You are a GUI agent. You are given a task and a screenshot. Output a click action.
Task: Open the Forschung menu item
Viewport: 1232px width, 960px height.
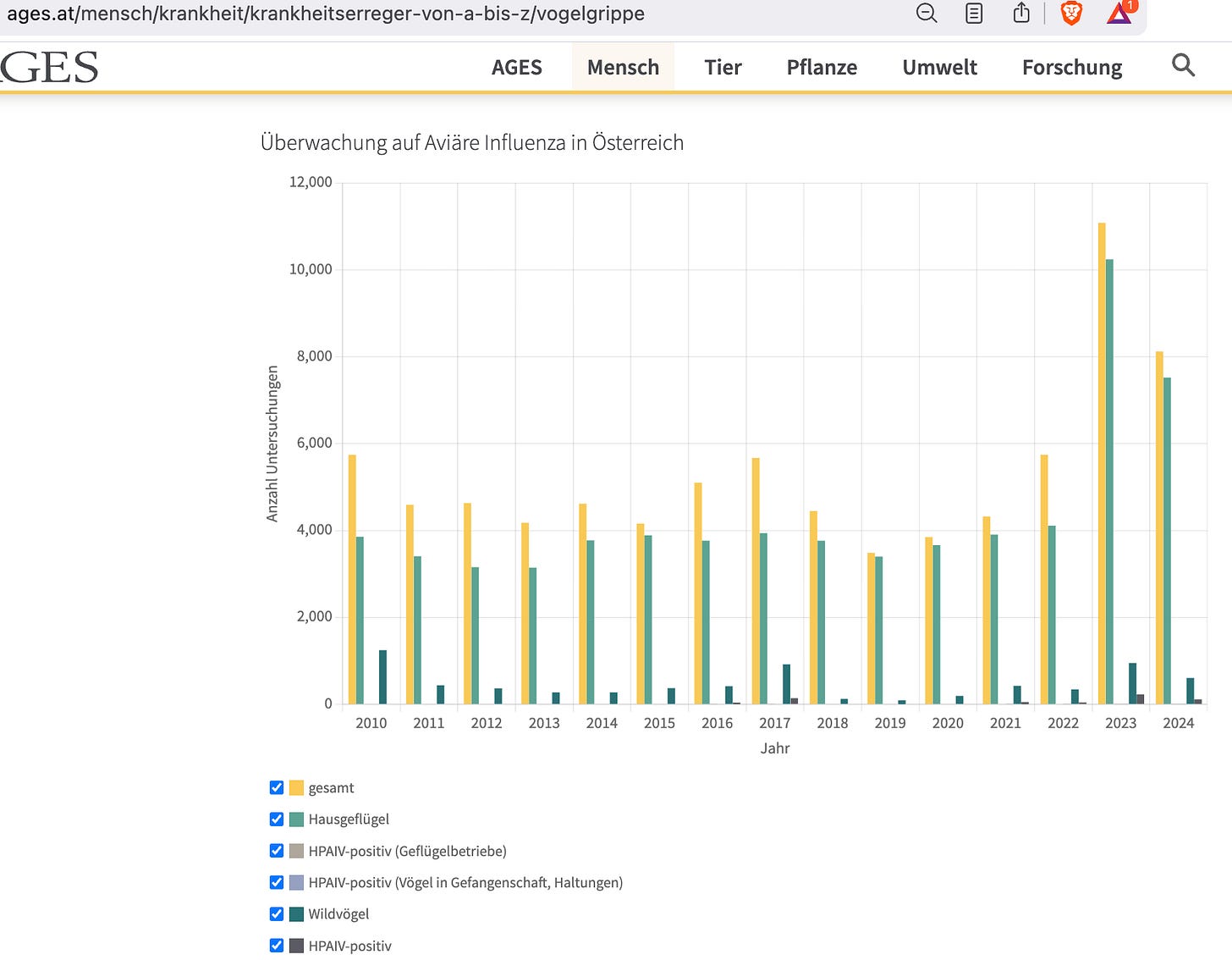(x=1072, y=67)
